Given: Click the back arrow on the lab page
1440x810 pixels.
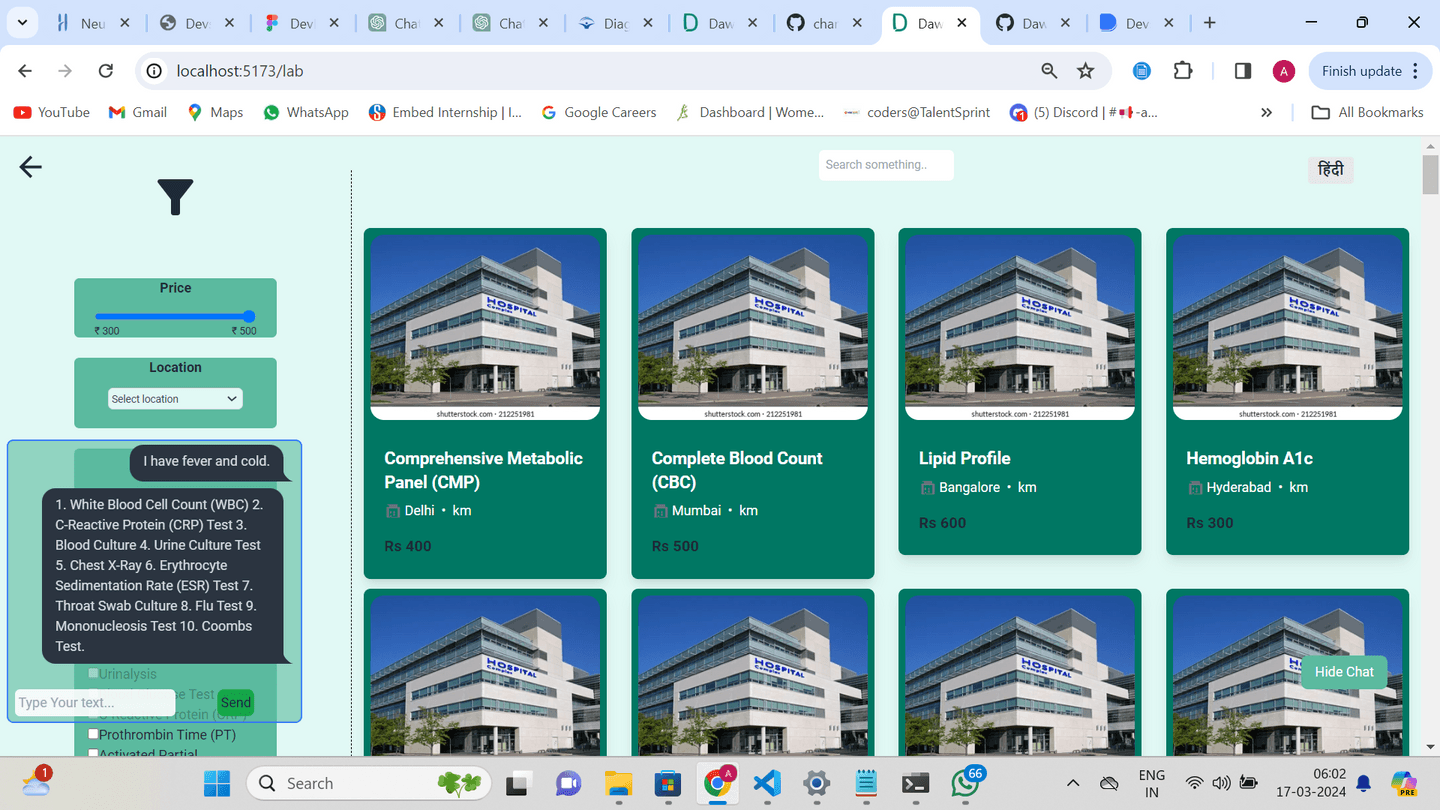Looking at the screenshot, I should click(x=30, y=167).
